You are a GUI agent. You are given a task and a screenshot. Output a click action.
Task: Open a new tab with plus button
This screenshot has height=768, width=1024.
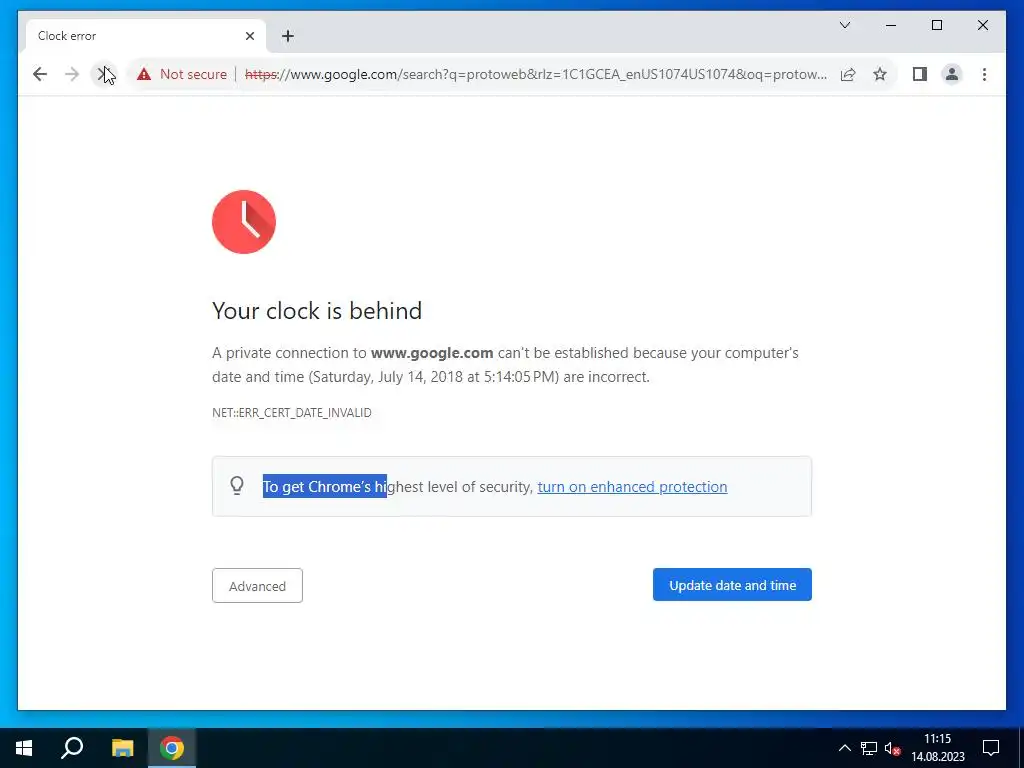coord(288,36)
